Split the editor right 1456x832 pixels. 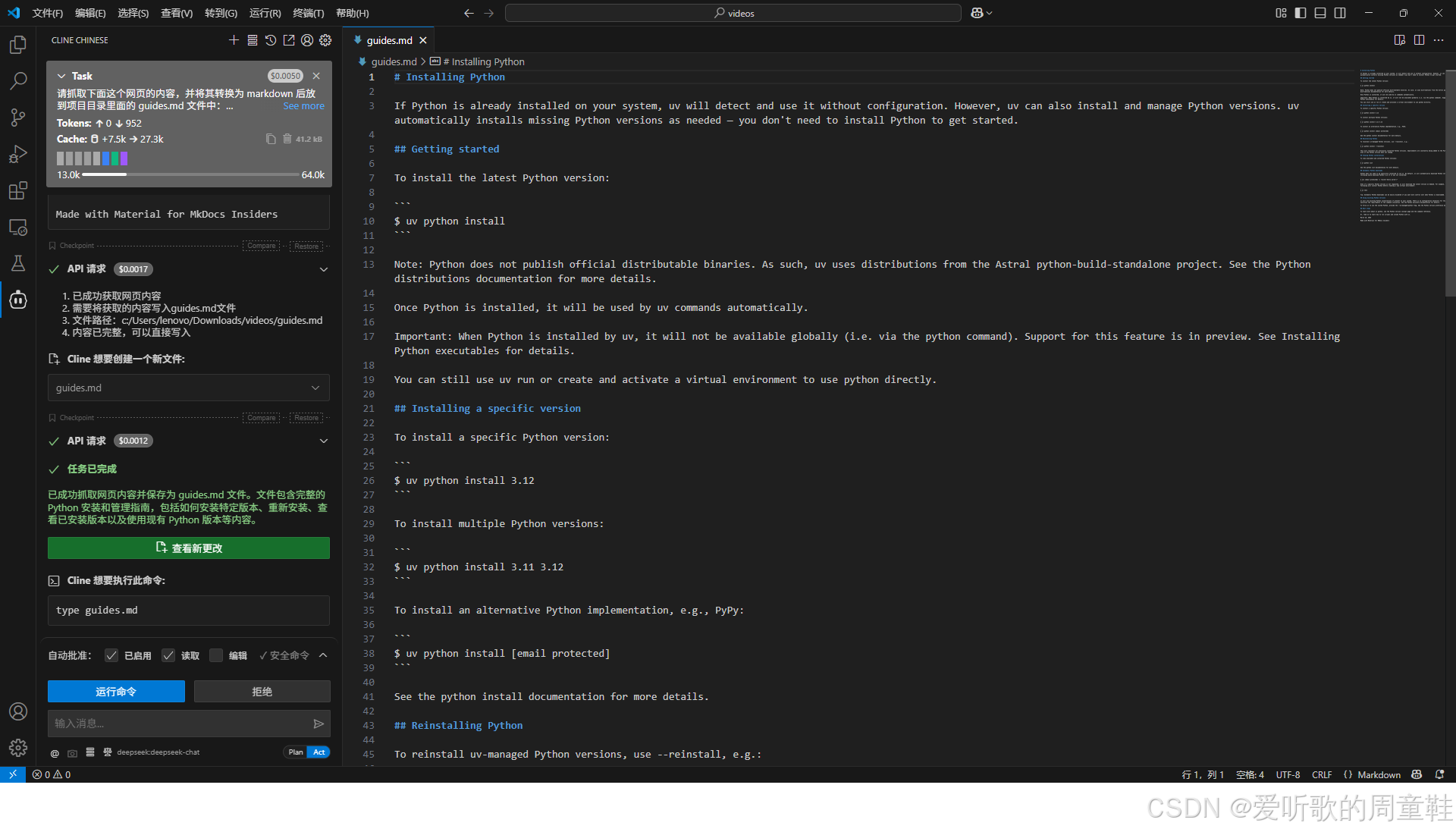pos(1419,40)
